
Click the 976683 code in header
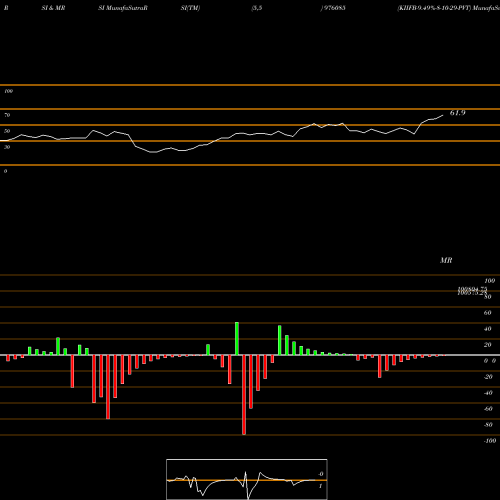[x=334, y=8]
